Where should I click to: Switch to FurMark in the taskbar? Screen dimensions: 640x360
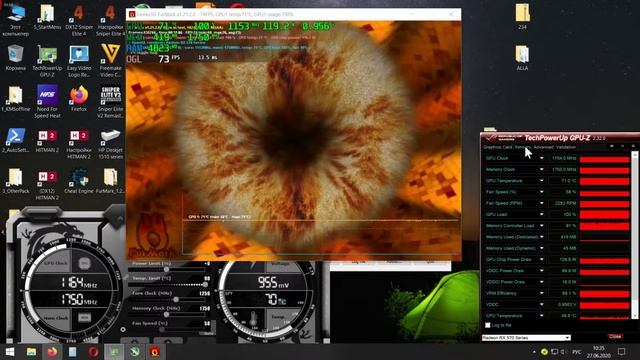(x=155, y=351)
